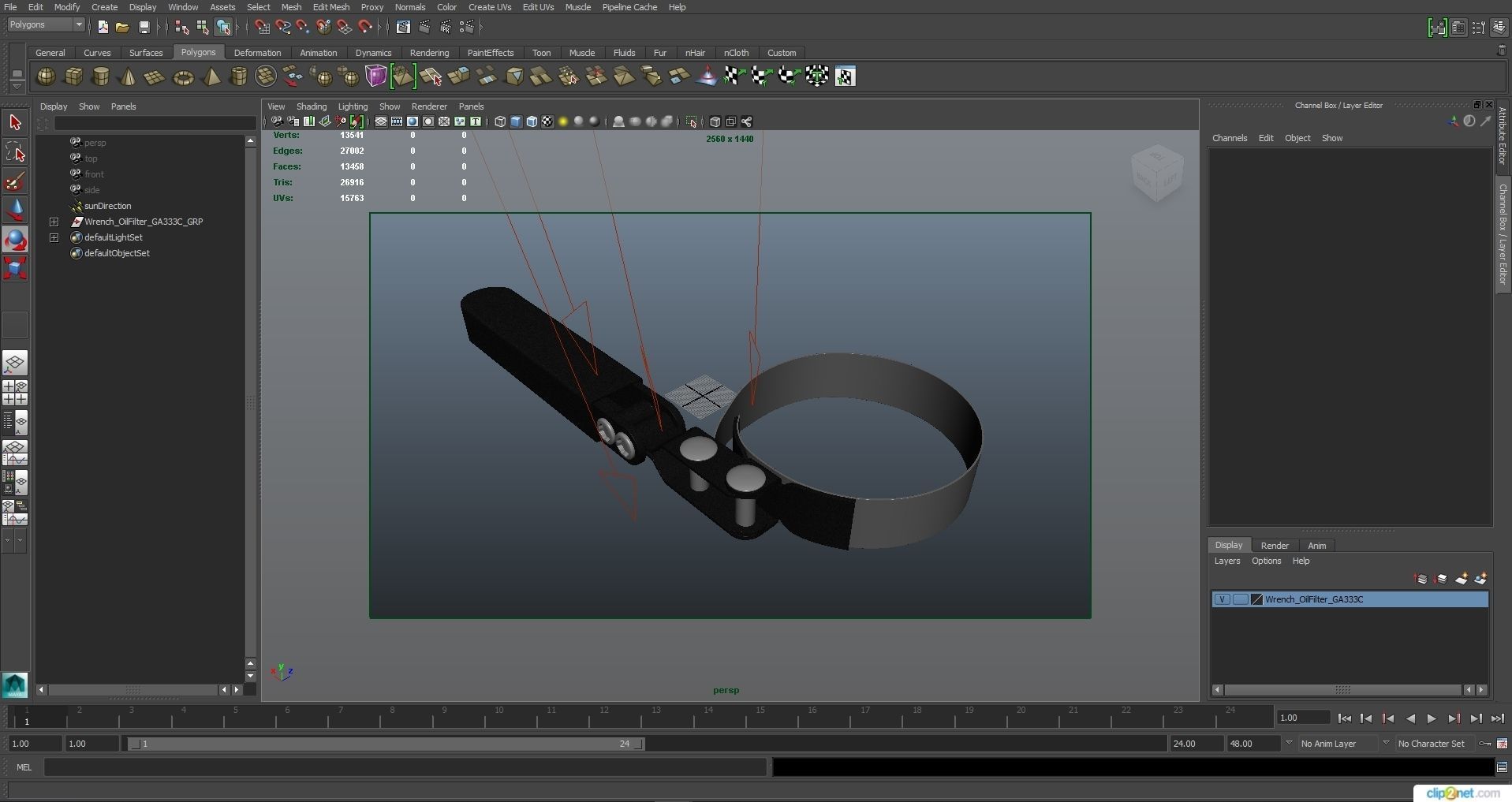Toggle use all lights in viewport toolbar
Viewport: 1512px width, 802px height.
[563, 121]
